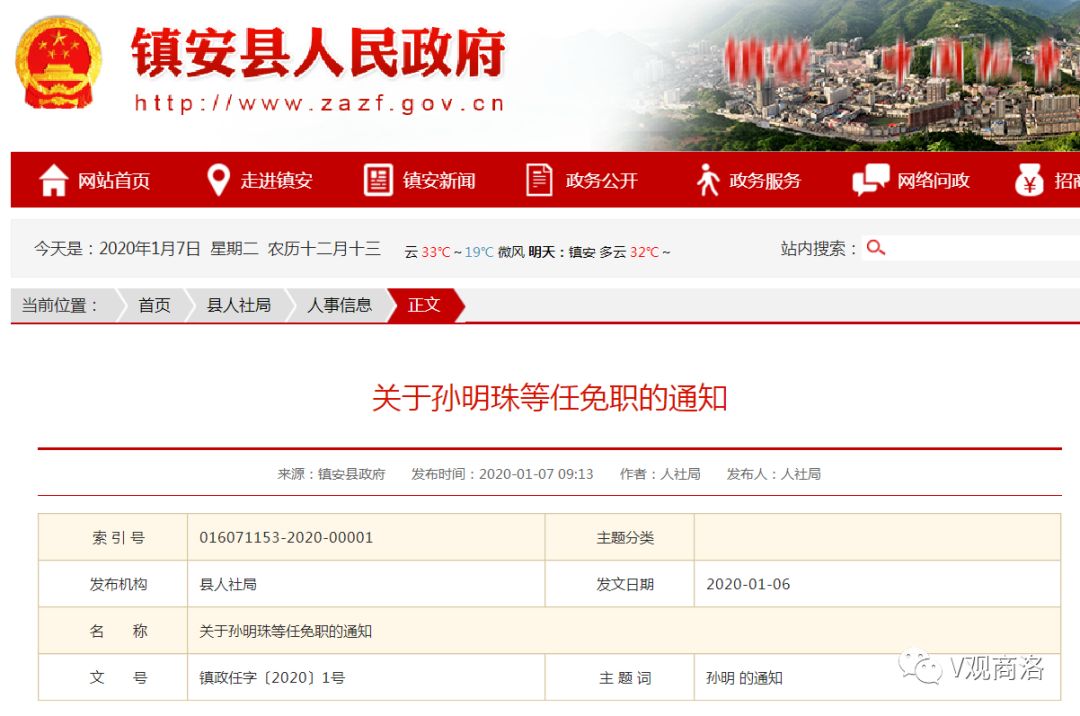Click the document icon beside 政务公开
1080x716 pixels.
pyautogui.click(x=540, y=180)
